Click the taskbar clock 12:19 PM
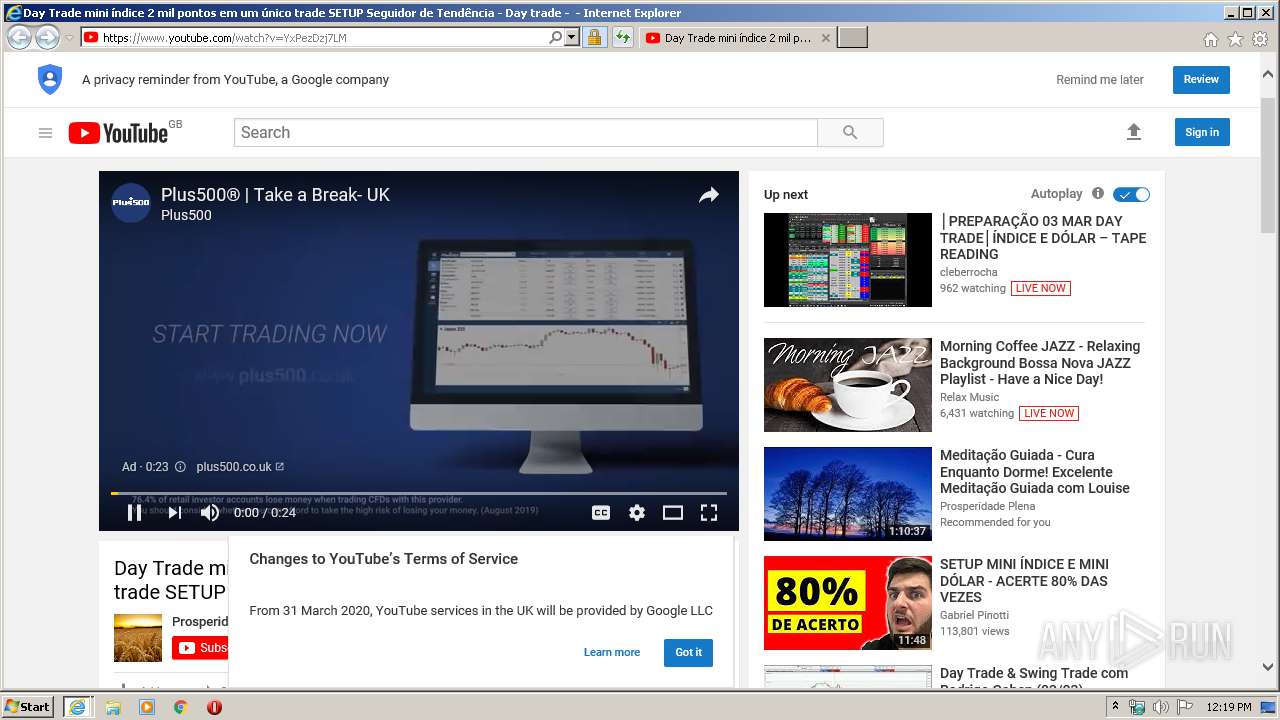1280x720 pixels. [1229, 707]
